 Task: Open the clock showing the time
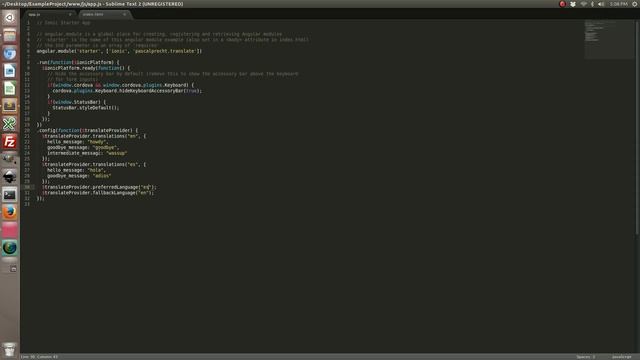[x=618, y=4]
